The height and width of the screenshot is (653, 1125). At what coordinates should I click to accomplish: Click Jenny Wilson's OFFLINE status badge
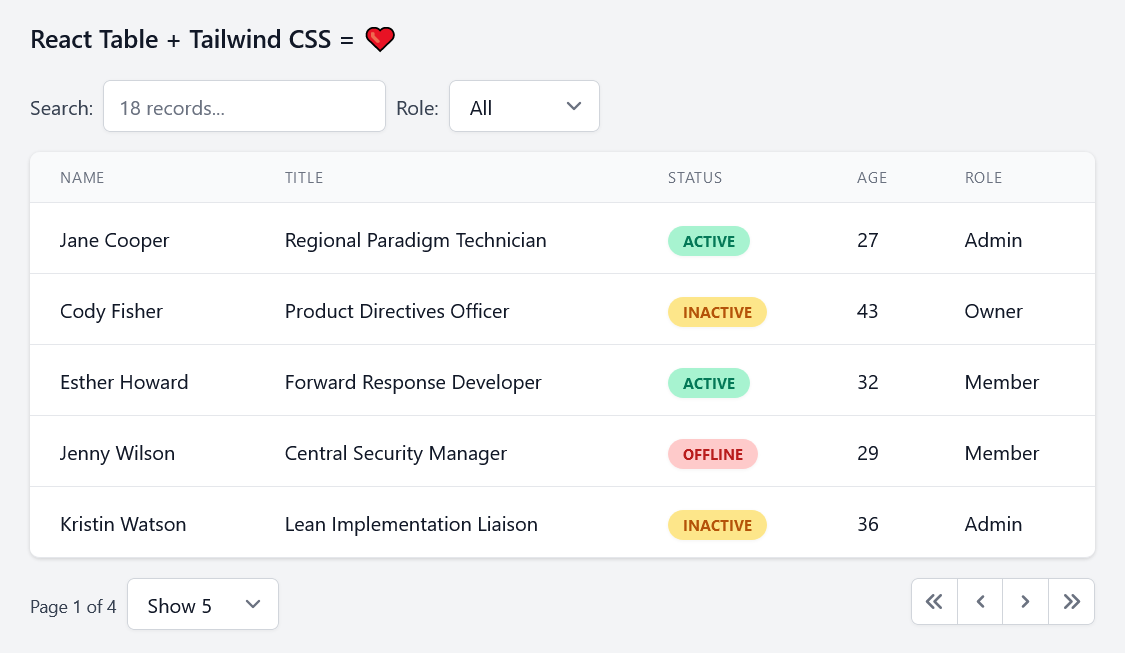click(x=712, y=454)
